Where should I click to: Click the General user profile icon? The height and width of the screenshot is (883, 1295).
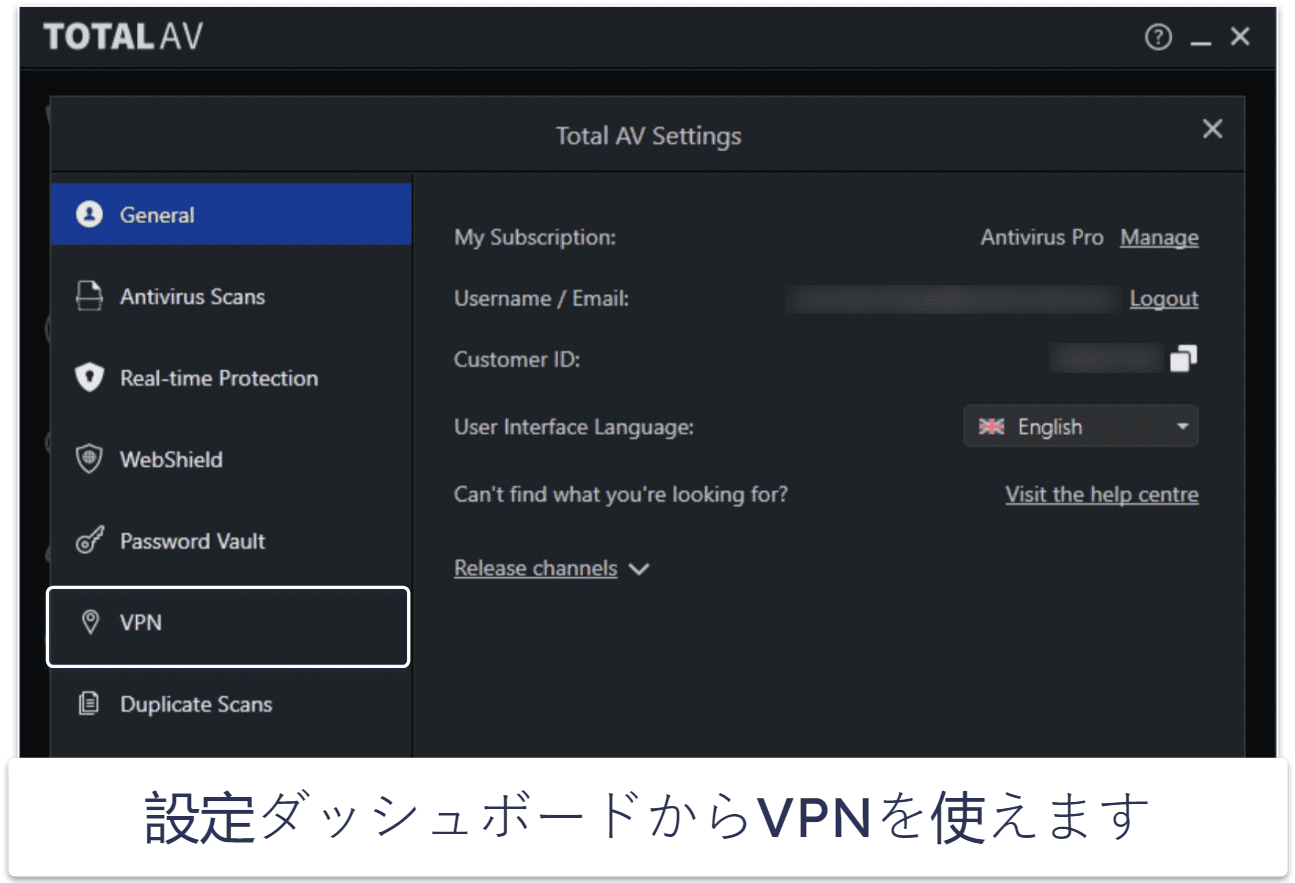click(x=90, y=214)
